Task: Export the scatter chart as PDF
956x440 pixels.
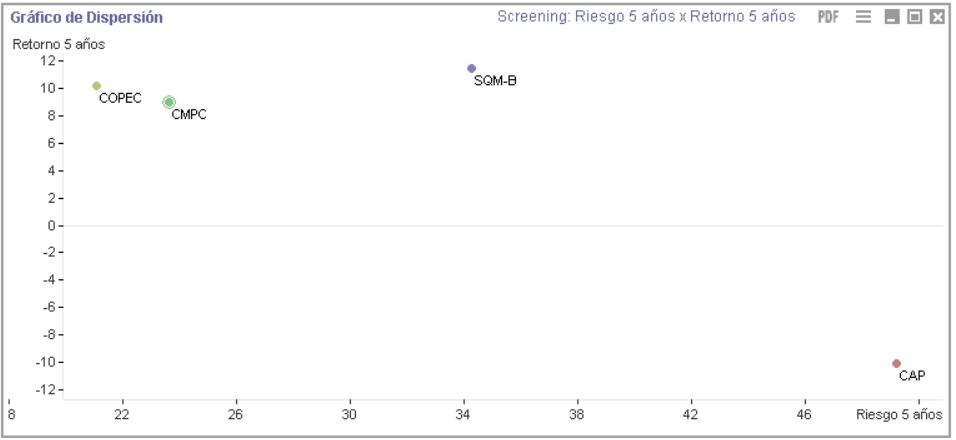Action: [x=828, y=17]
